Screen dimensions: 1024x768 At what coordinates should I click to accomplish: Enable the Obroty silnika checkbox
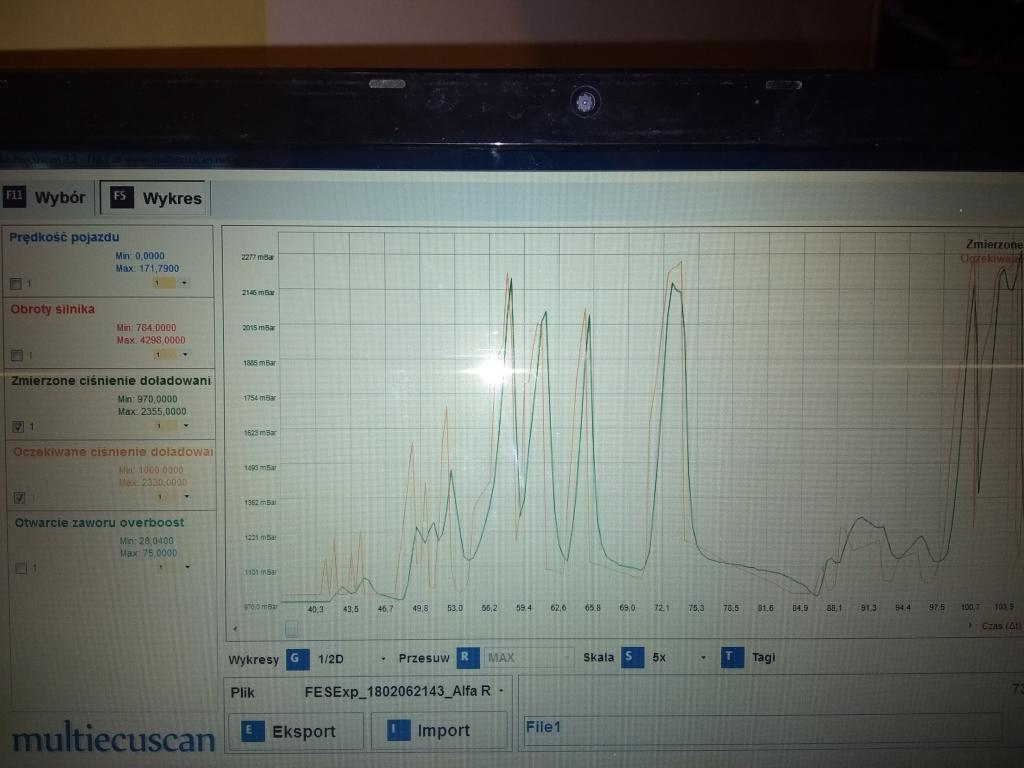click(x=17, y=355)
